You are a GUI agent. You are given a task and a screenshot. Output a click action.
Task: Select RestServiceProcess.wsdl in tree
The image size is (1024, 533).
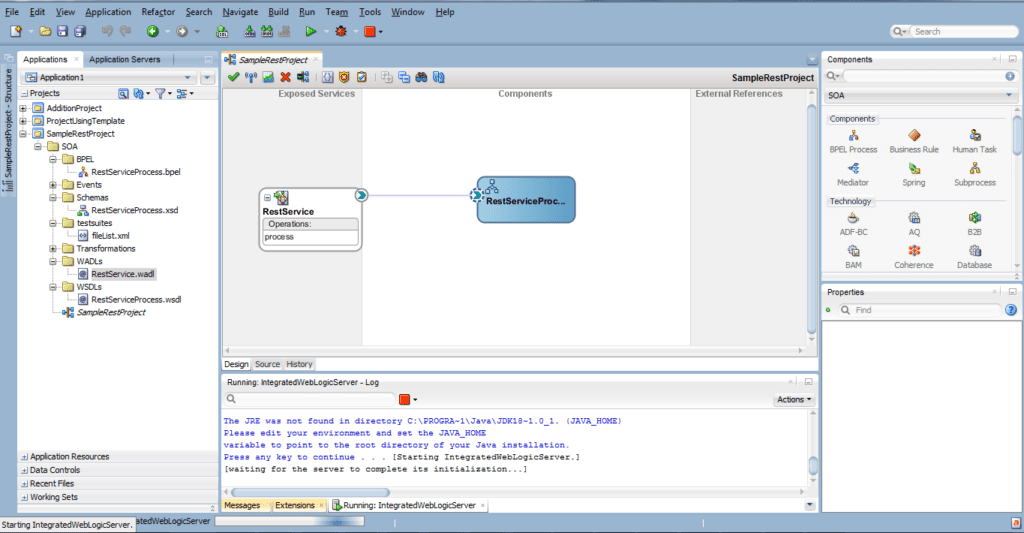click(x=136, y=300)
